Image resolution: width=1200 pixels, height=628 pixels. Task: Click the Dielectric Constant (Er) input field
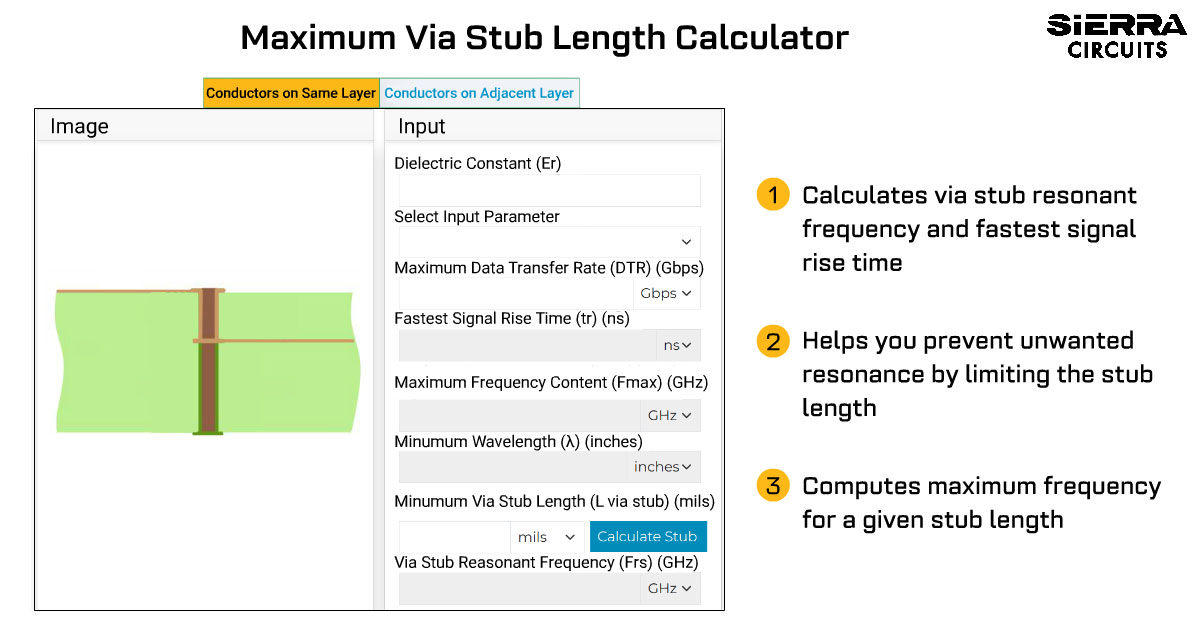[x=549, y=190]
